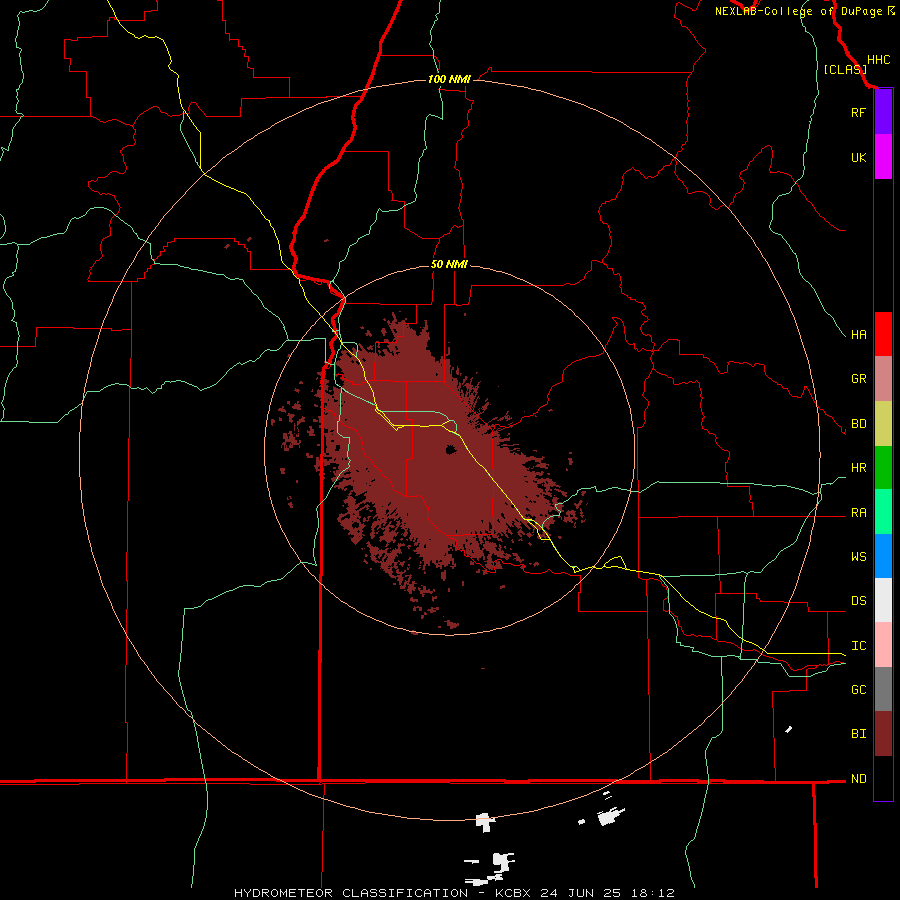Click the 100 NMI range ring label
The image size is (900, 900).
(449, 79)
